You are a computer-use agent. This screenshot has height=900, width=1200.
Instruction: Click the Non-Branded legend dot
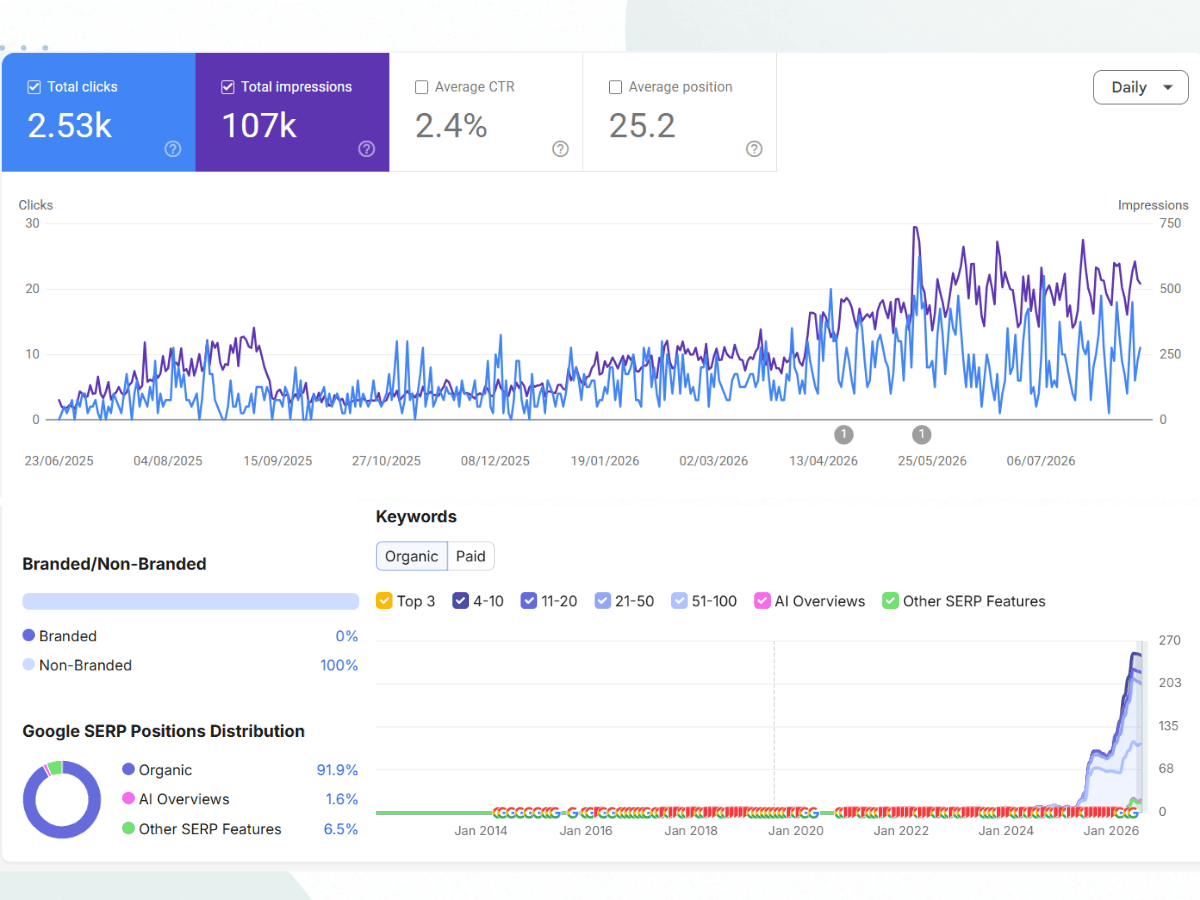[x=29, y=664]
